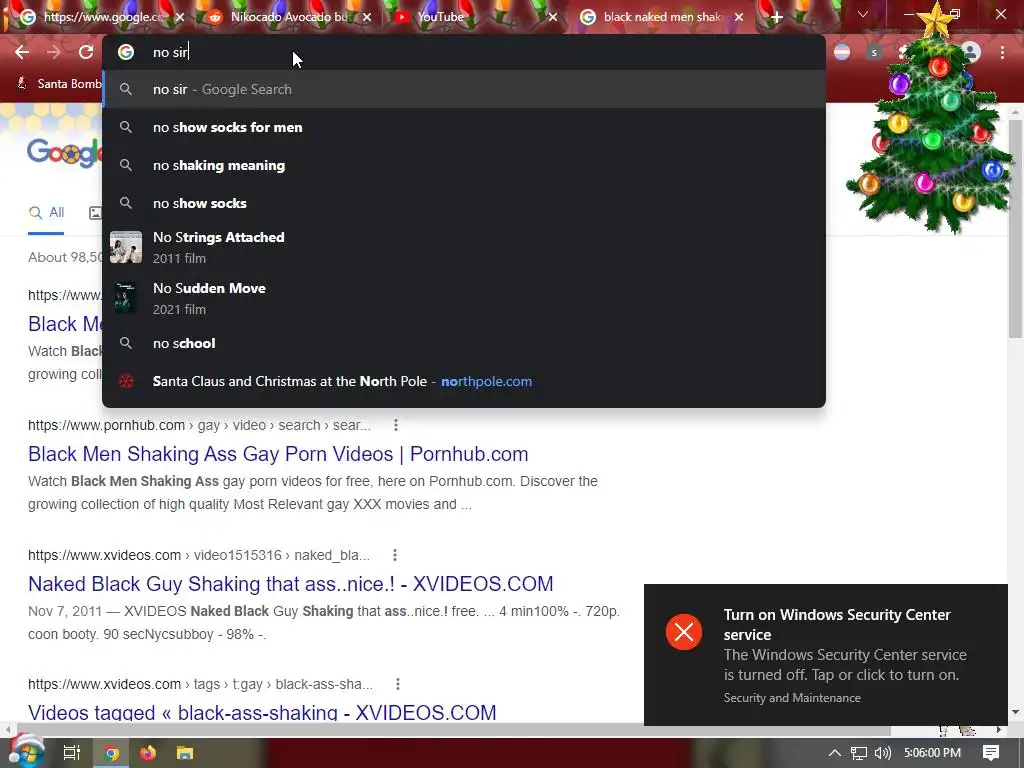The height and width of the screenshot is (768, 1024).
Task: Close the first google.co tab
Action: (x=180, y=17)
